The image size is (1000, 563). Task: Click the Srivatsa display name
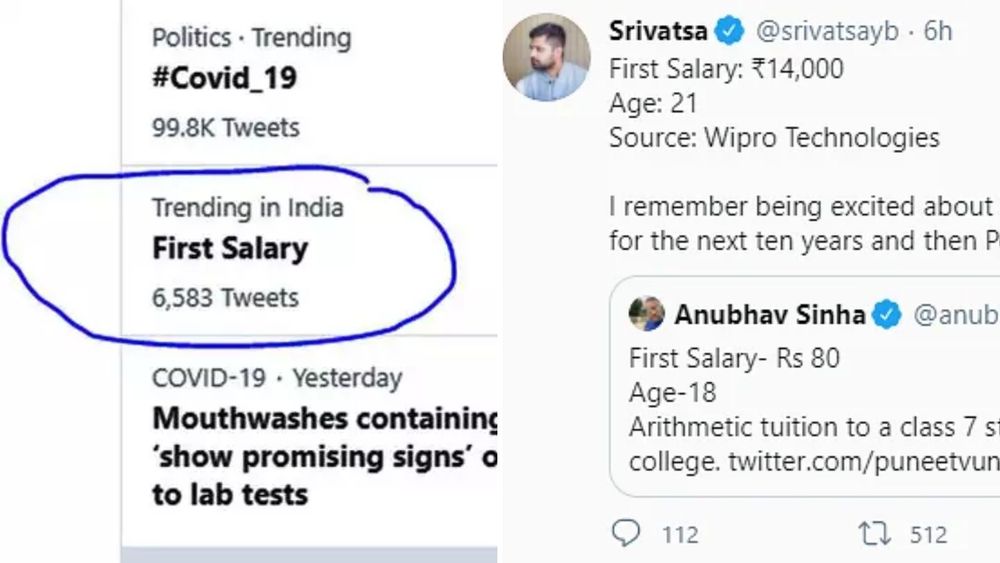tap(659, 32)
